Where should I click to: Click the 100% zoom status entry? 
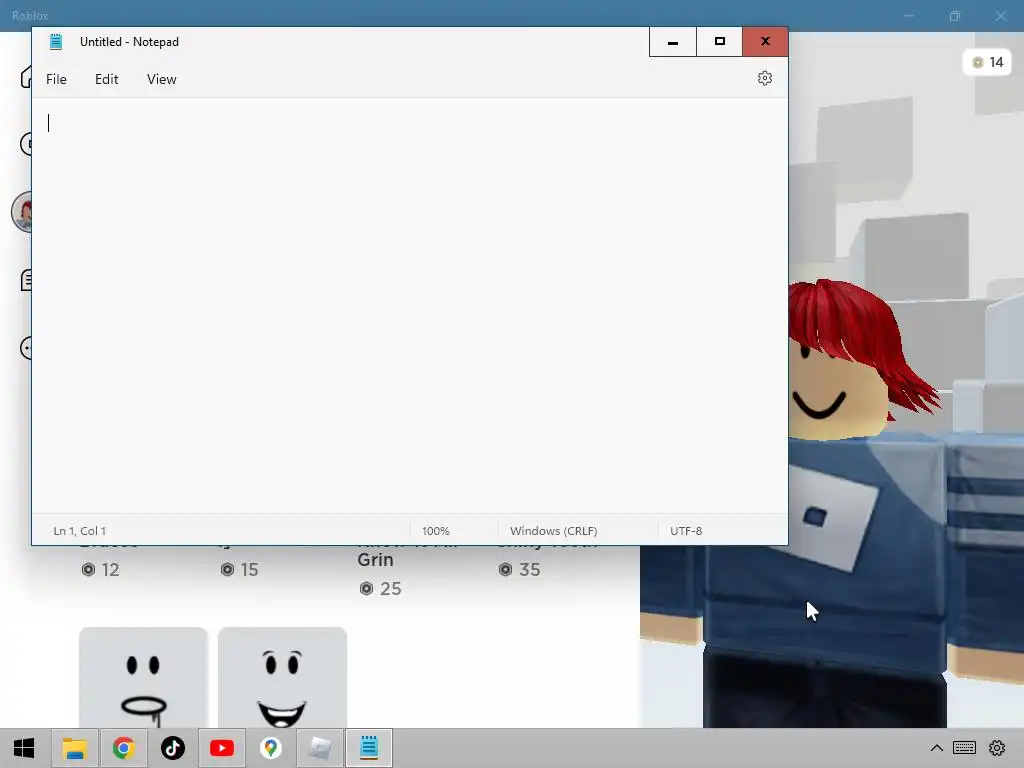pos(436,531)
